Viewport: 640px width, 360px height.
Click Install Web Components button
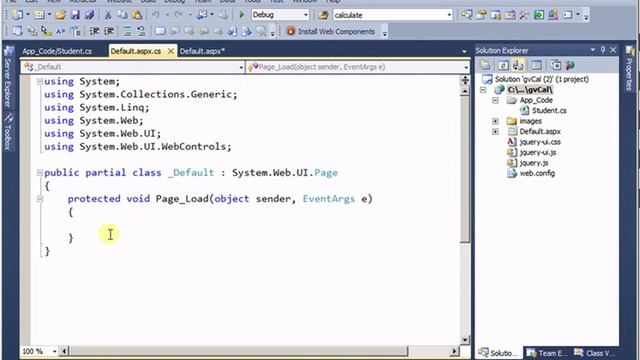click(331, 31)
